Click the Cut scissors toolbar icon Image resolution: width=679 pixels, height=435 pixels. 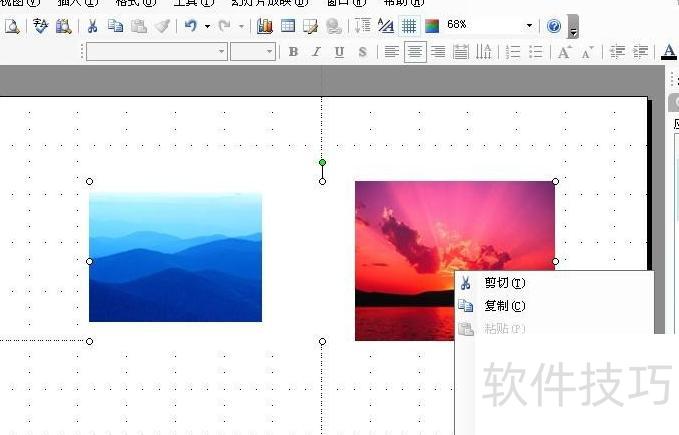pyautogui.click(x=92, y=26)
